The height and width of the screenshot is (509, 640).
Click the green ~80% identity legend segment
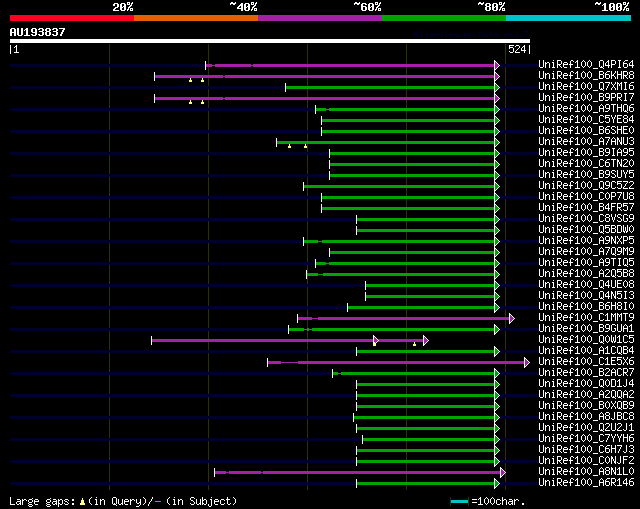[444, 18]
